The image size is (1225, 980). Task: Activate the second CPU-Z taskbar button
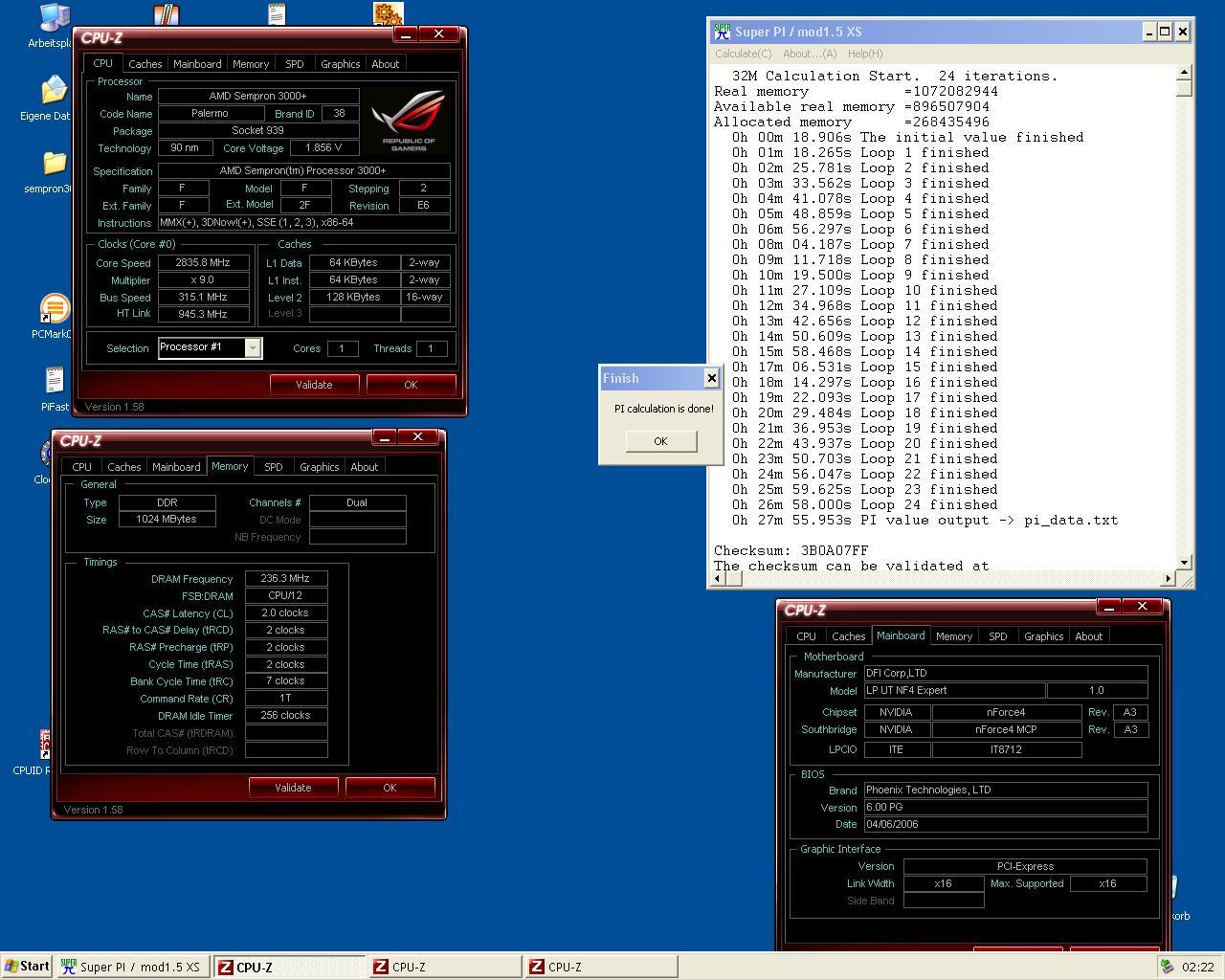pos(445,967)
